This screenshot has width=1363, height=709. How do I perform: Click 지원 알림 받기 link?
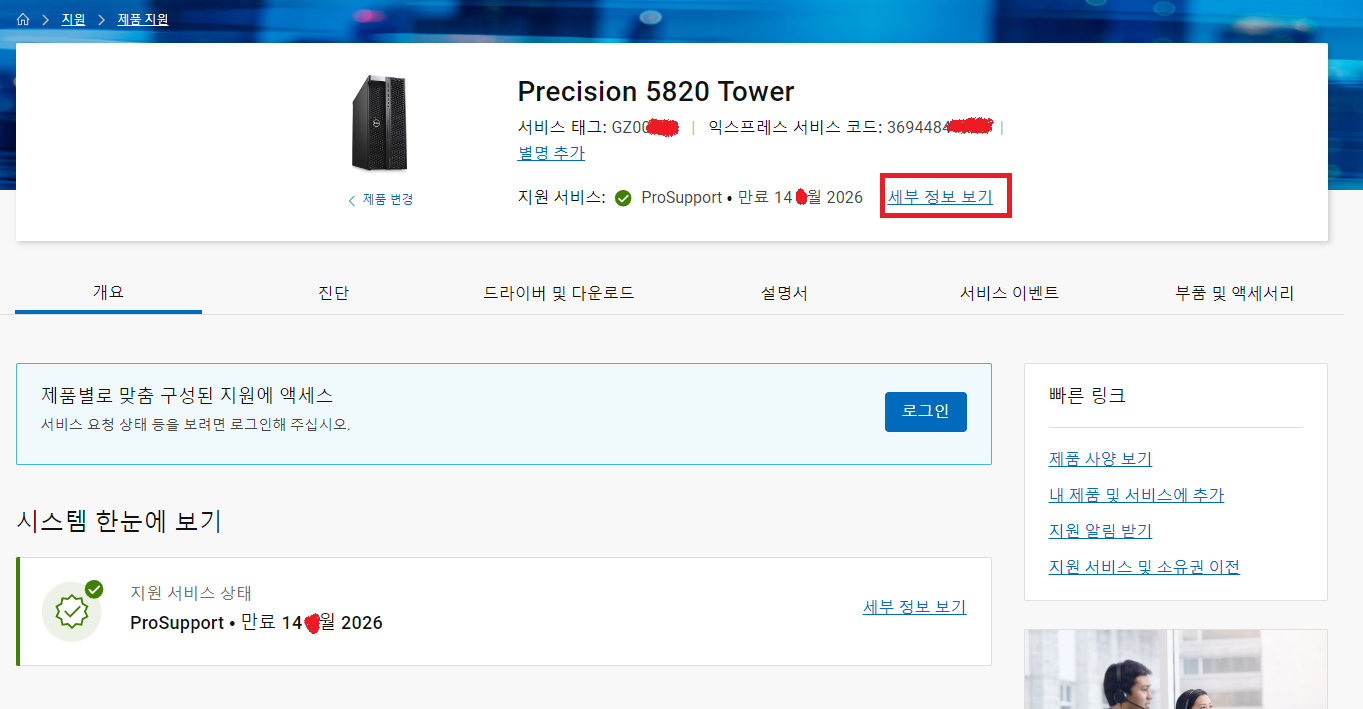pos(1100,531)
